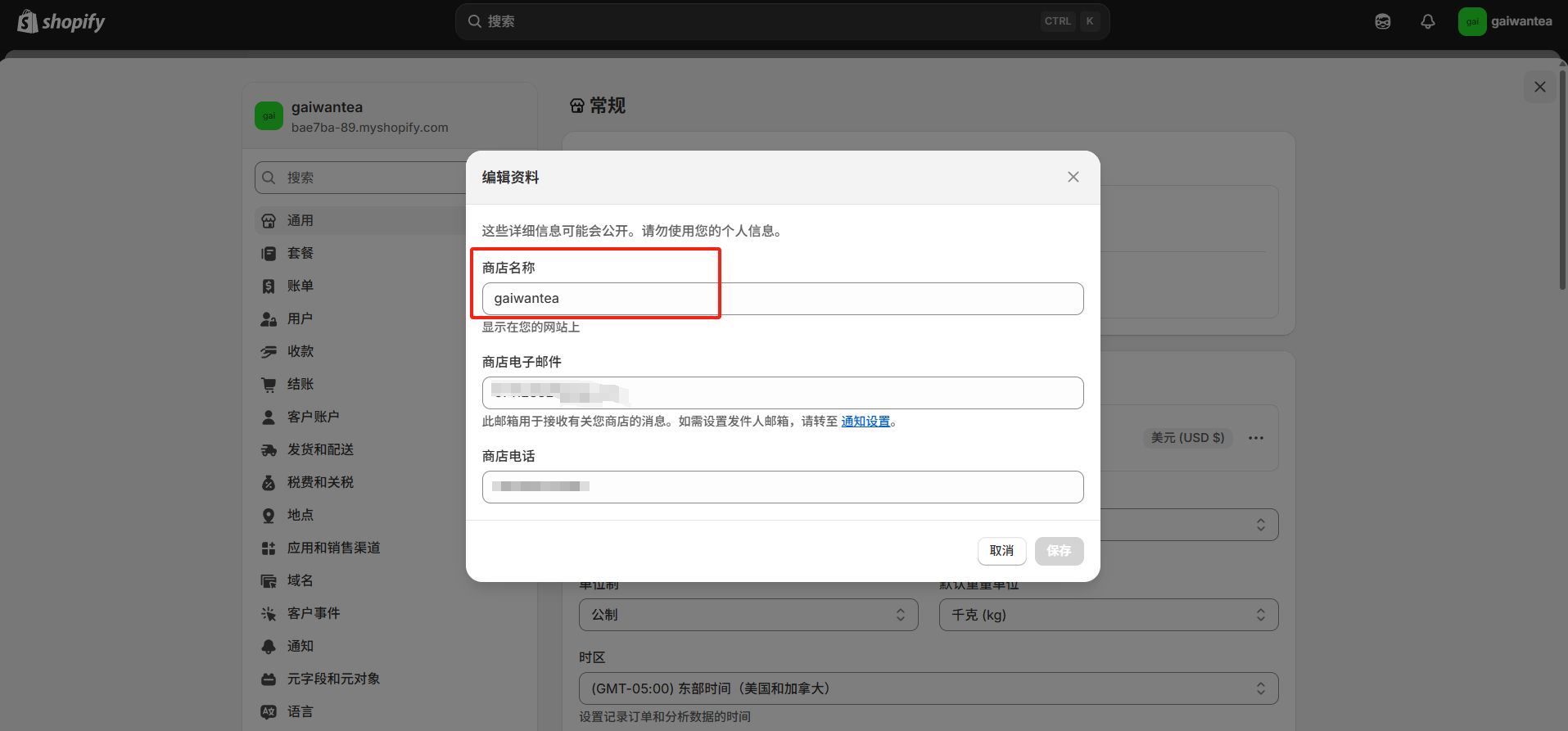Select the 通知 bell icon in sidebar
1568x731 pixels.
tap(269, 647)
